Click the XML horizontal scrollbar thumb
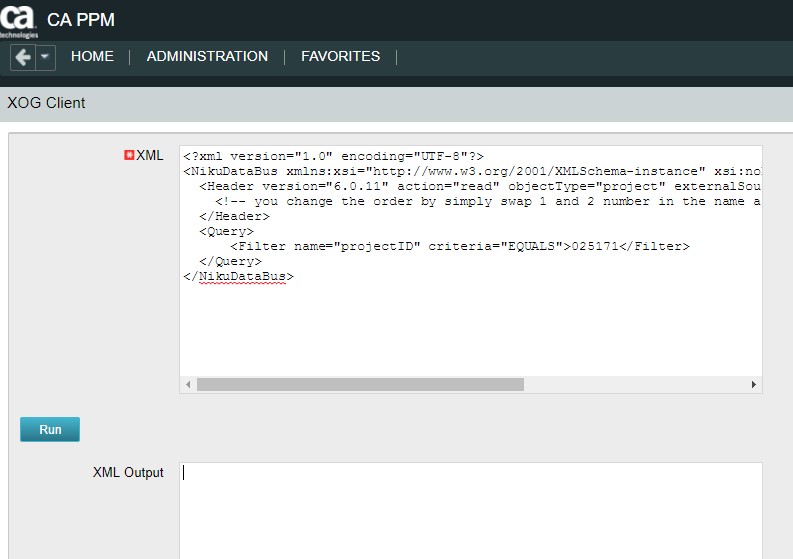The image size is (793, 559). pyautogui.click(x=360, y=384)
